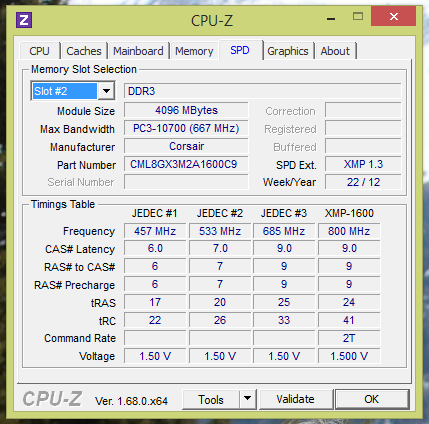Image resolution: width=429 pixels, height=424 pixels.
Task: Close the CPU-Z window
Action: (394, 16)
